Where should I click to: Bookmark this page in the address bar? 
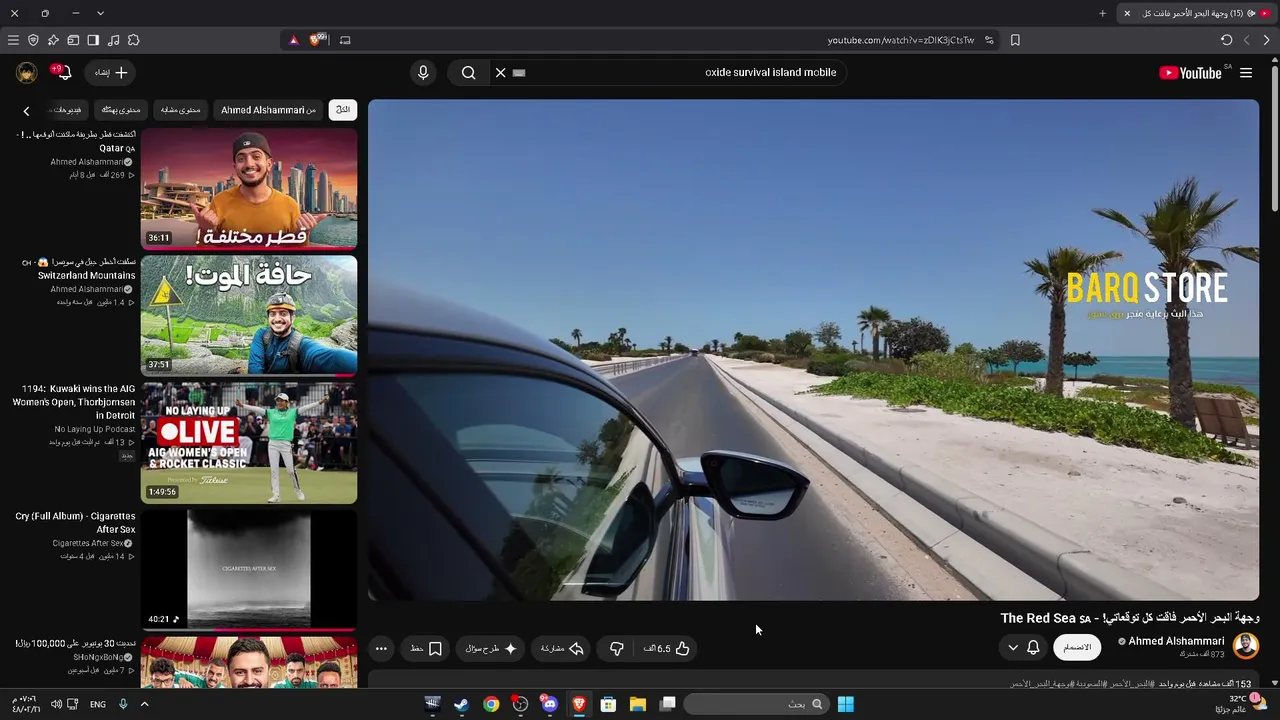click(x=1015, y=40)
